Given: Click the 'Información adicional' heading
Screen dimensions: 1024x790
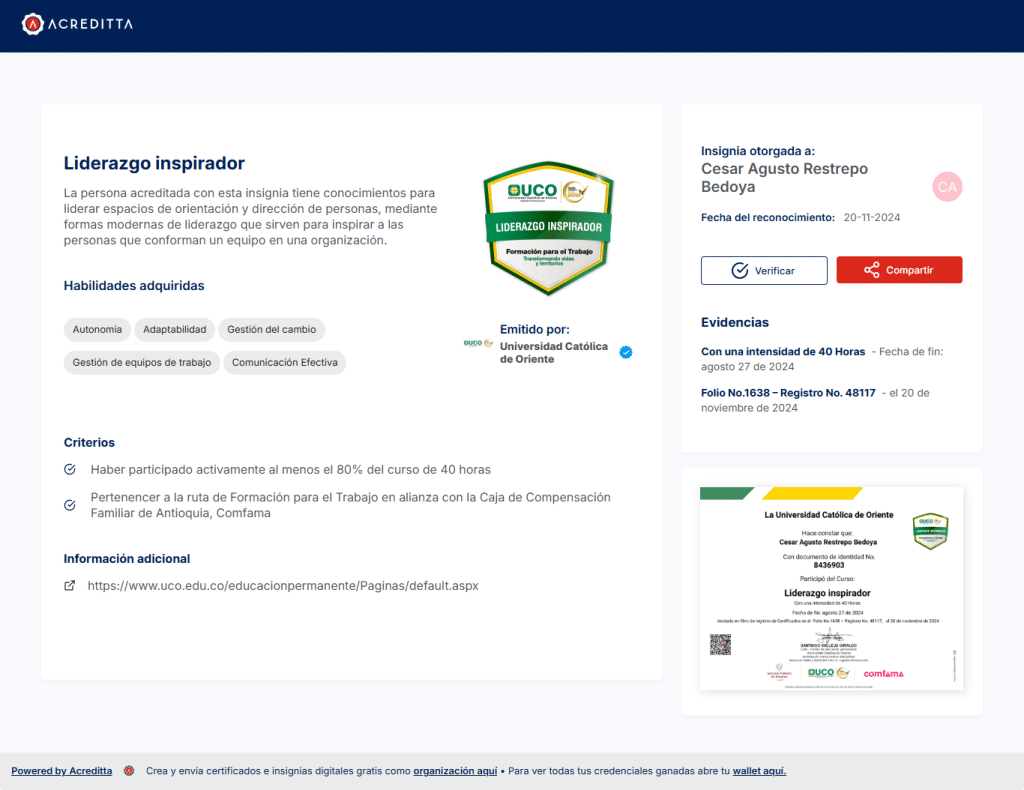Looking at the screenshot, I should 127,559.
